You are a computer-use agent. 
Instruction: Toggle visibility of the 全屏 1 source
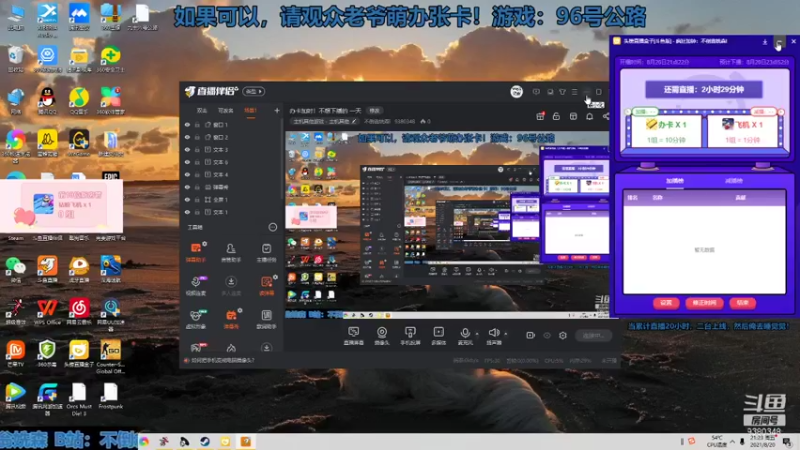point(187,199)
